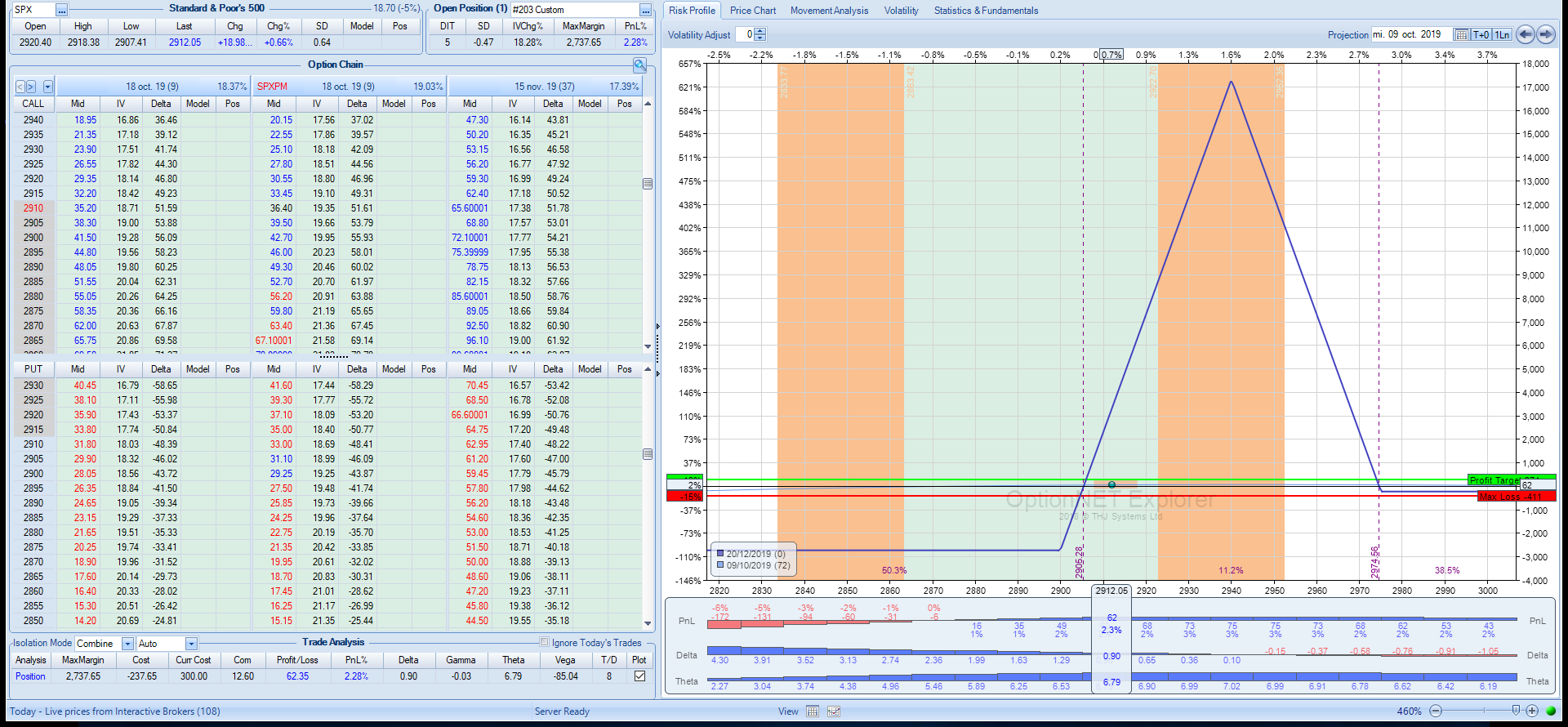Click the zoom in plus icon
The width and height of the screenshot is (1568, 727).
point(1532,711)
